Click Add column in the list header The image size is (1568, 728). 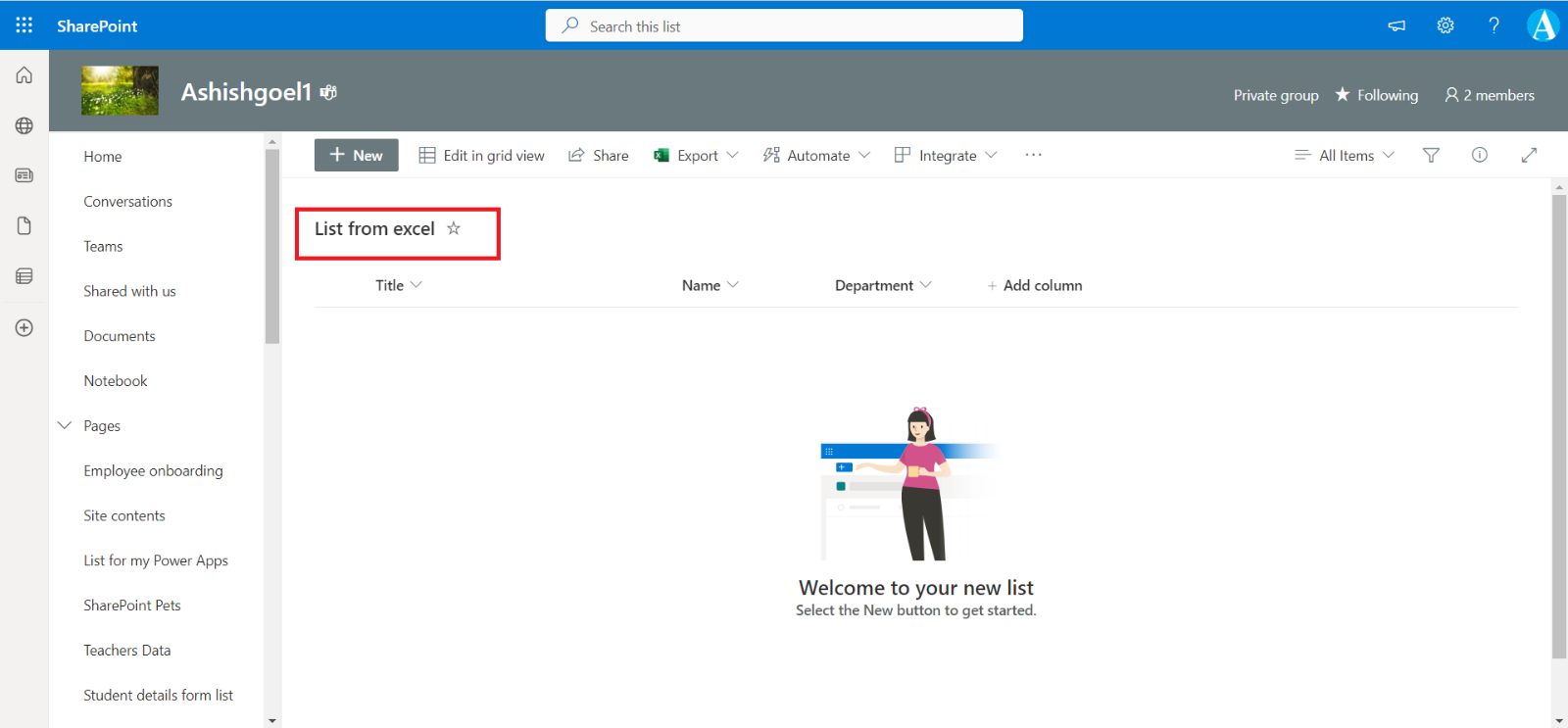point(1035,285)
